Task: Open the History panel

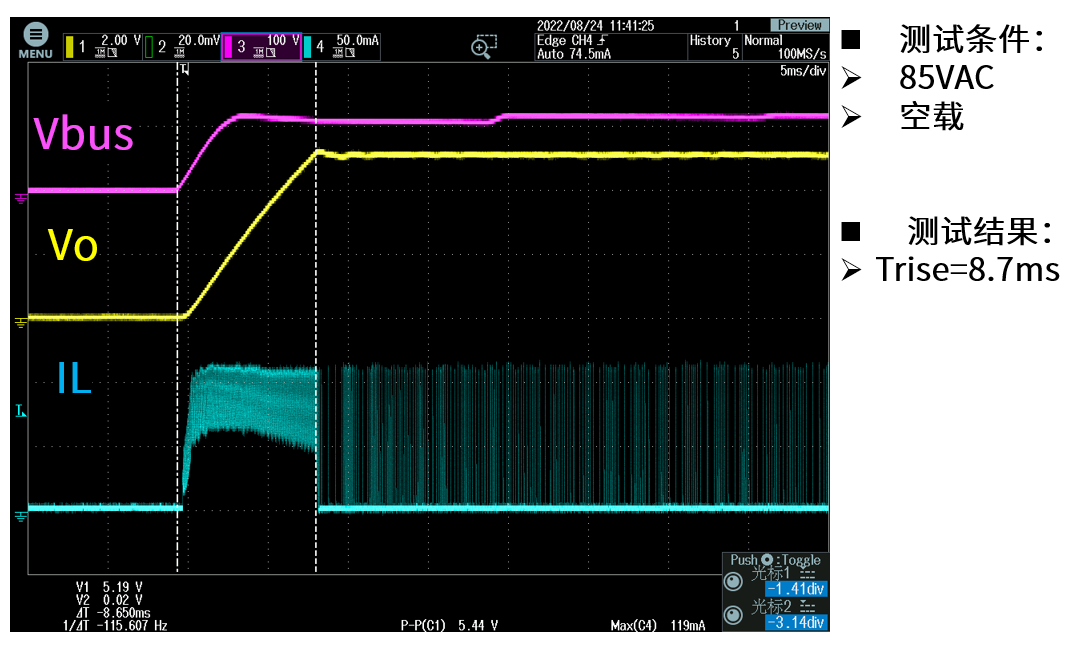Action: point(713,47)
